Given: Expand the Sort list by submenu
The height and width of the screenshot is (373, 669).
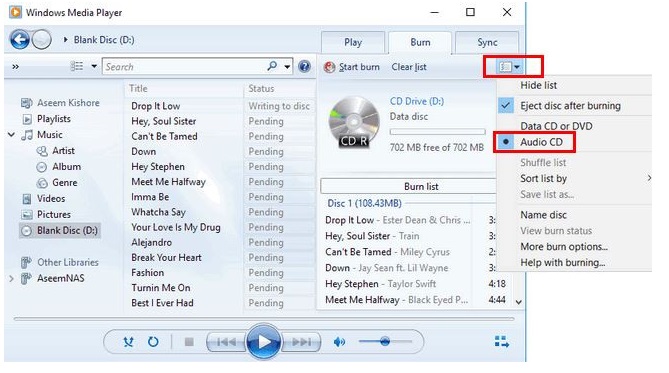Looking at the screenshot, I should [x=649, y=178].
